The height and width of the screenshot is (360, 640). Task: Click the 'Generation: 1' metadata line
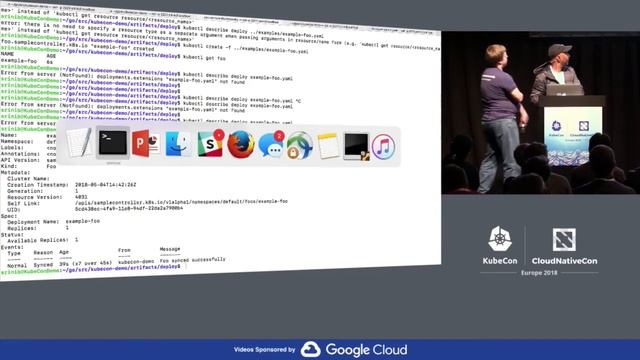tap(42, 191)
